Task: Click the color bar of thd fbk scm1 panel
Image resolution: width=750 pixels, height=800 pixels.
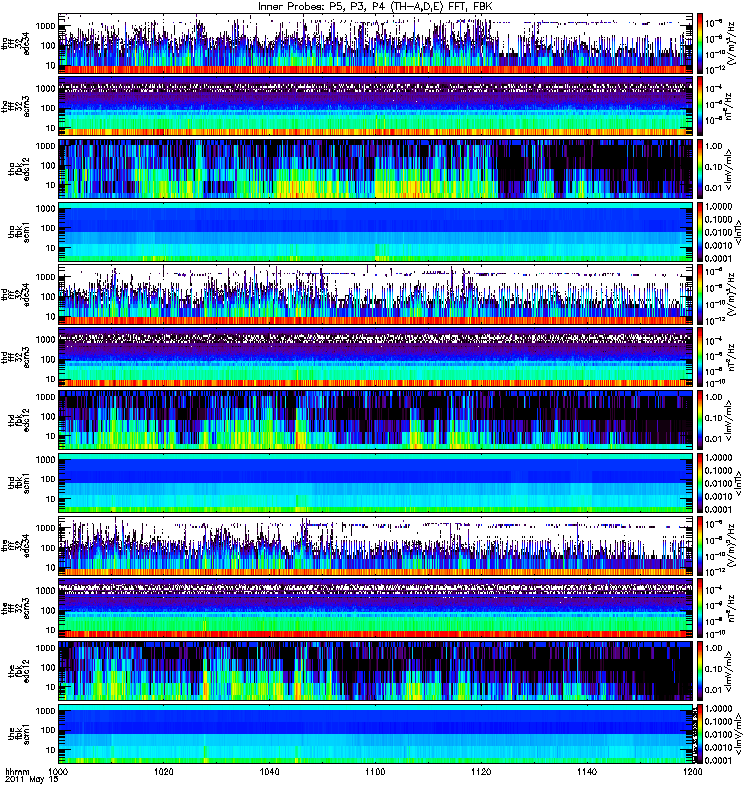Action: (701, 483)
